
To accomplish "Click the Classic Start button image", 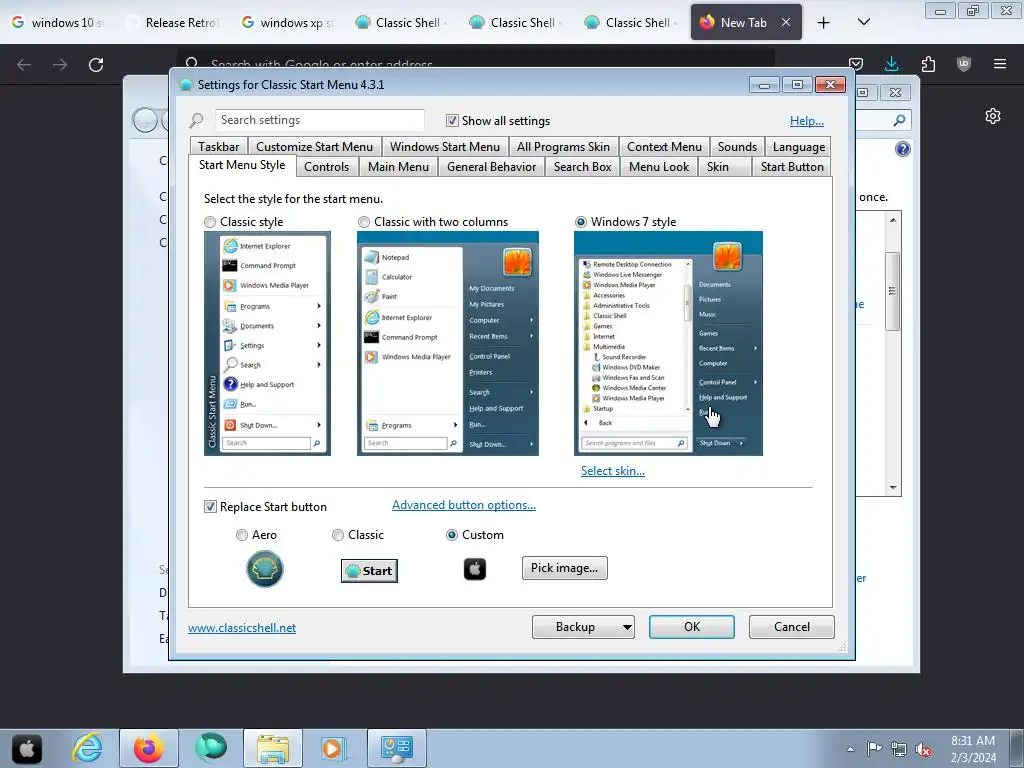I will (369, 571).
